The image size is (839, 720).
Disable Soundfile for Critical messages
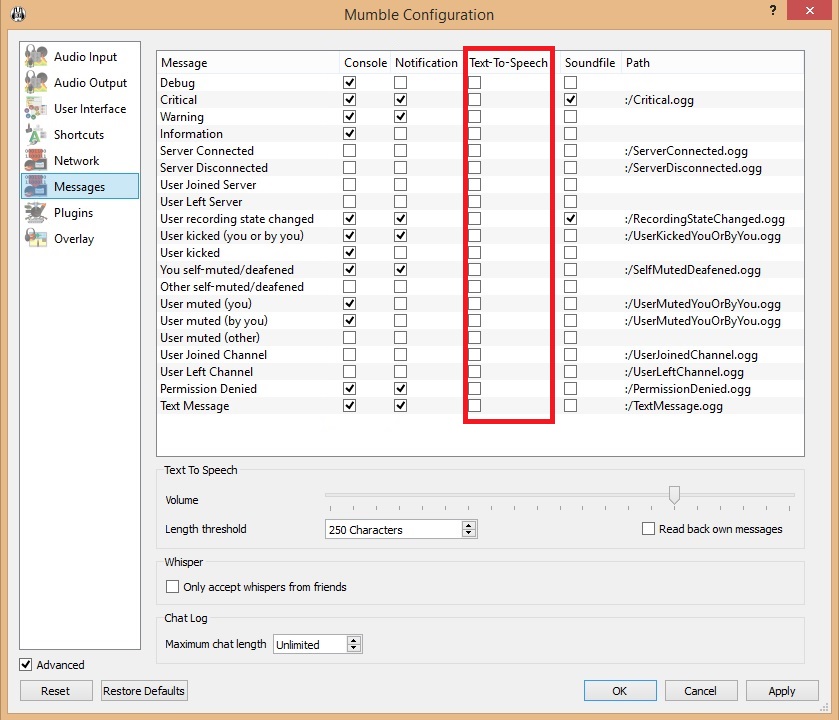(x=570, y=99)
